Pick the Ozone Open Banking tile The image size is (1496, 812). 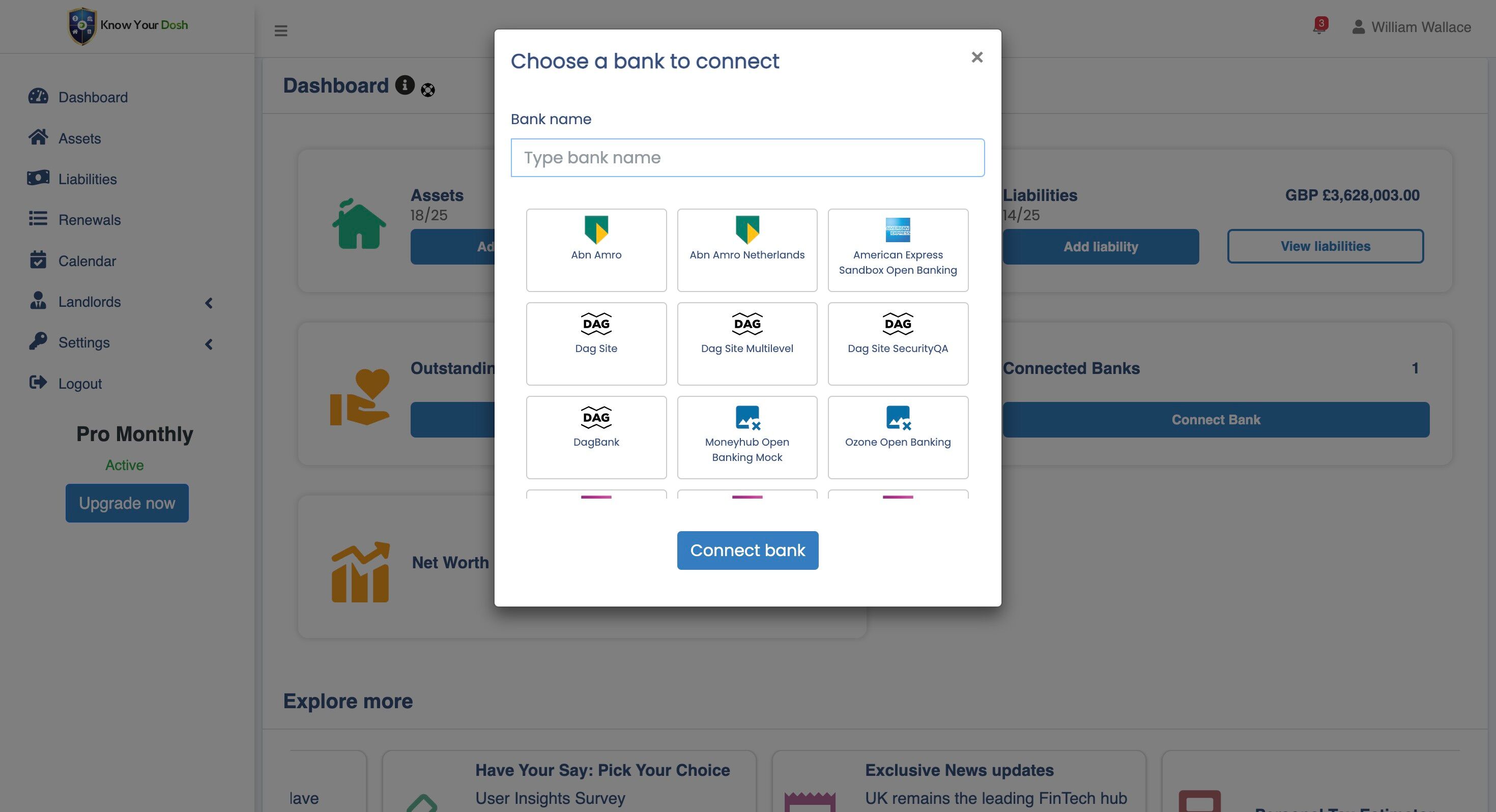897,437
